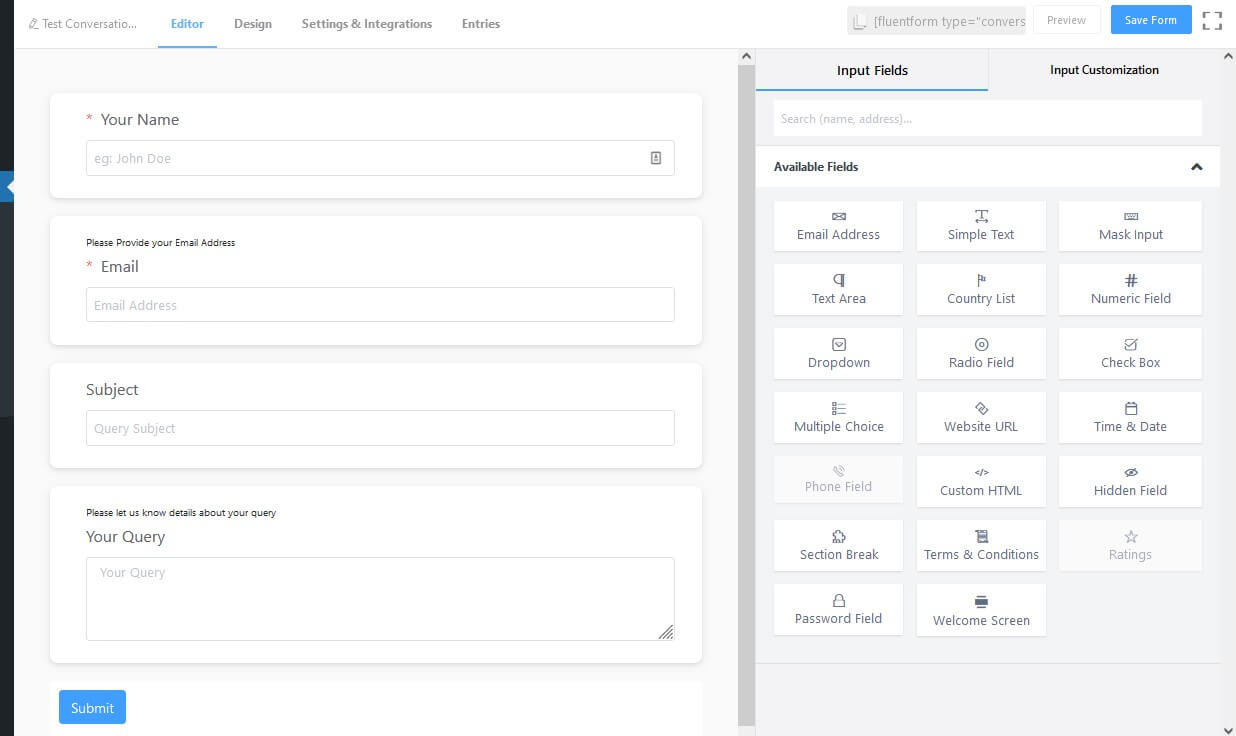Add the Welcome Screen field
This screenshot has height=736, width=1236.
click(x=981, y=611)
